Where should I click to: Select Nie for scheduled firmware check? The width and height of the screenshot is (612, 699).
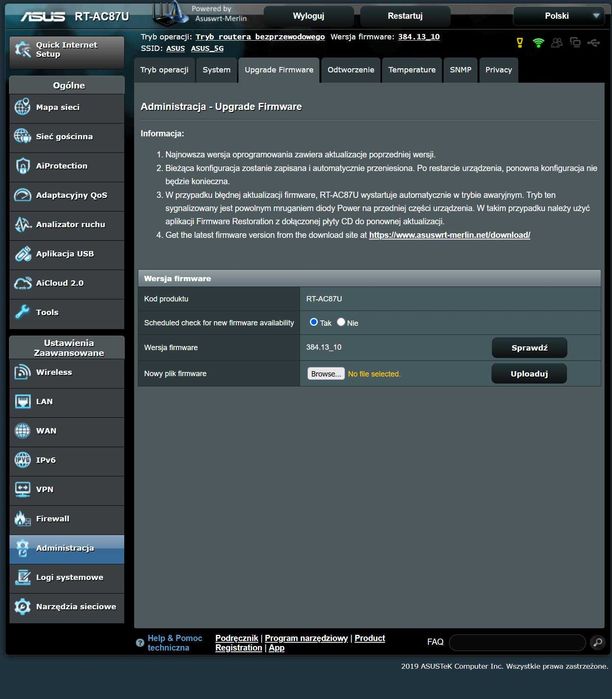tap(341, 322)
